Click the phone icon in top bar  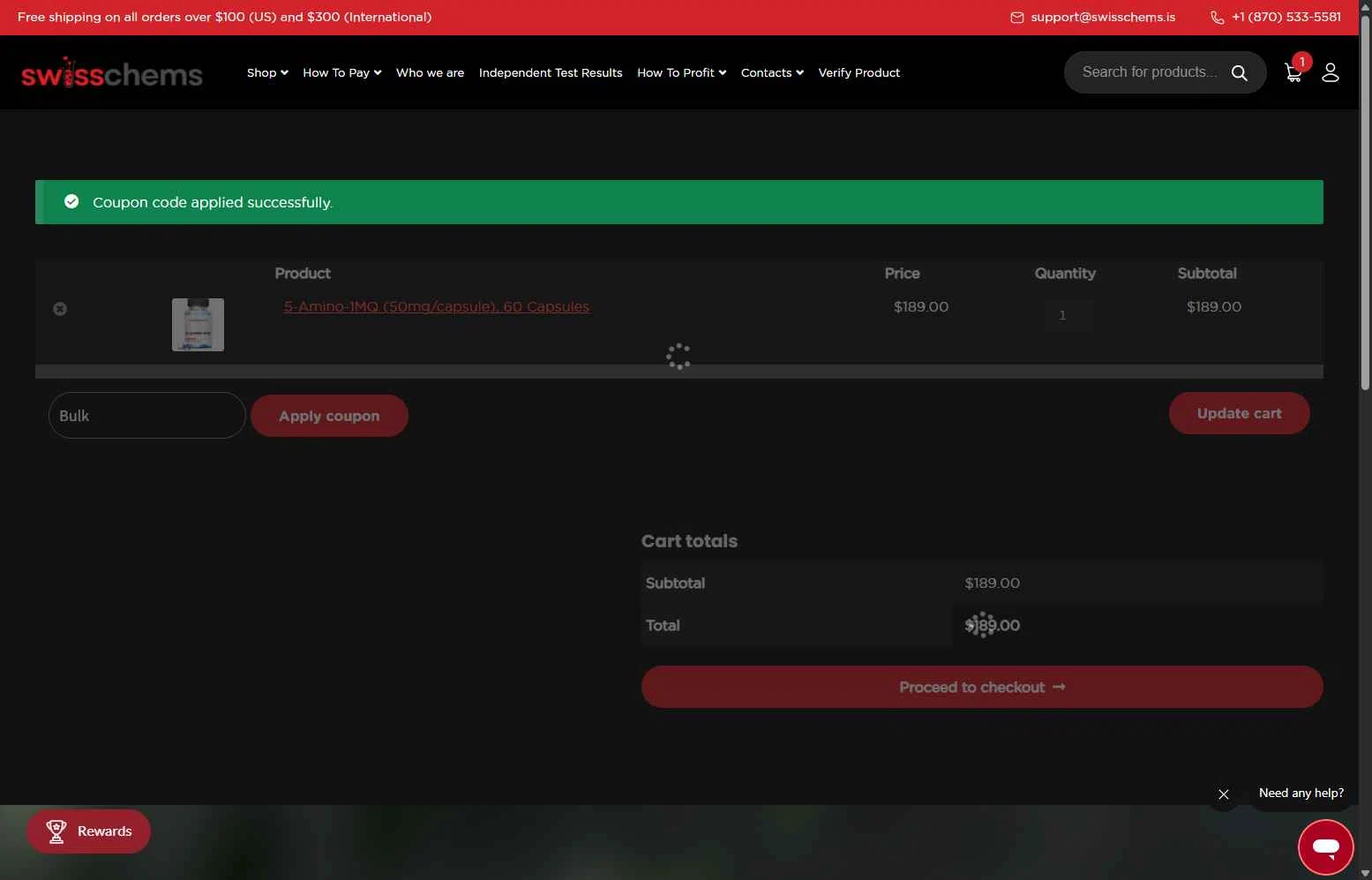coord(1217,18)
